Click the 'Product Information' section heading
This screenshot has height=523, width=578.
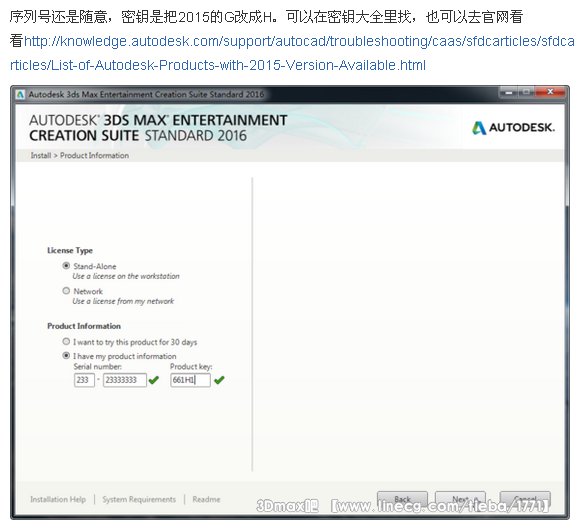[84, 326]
